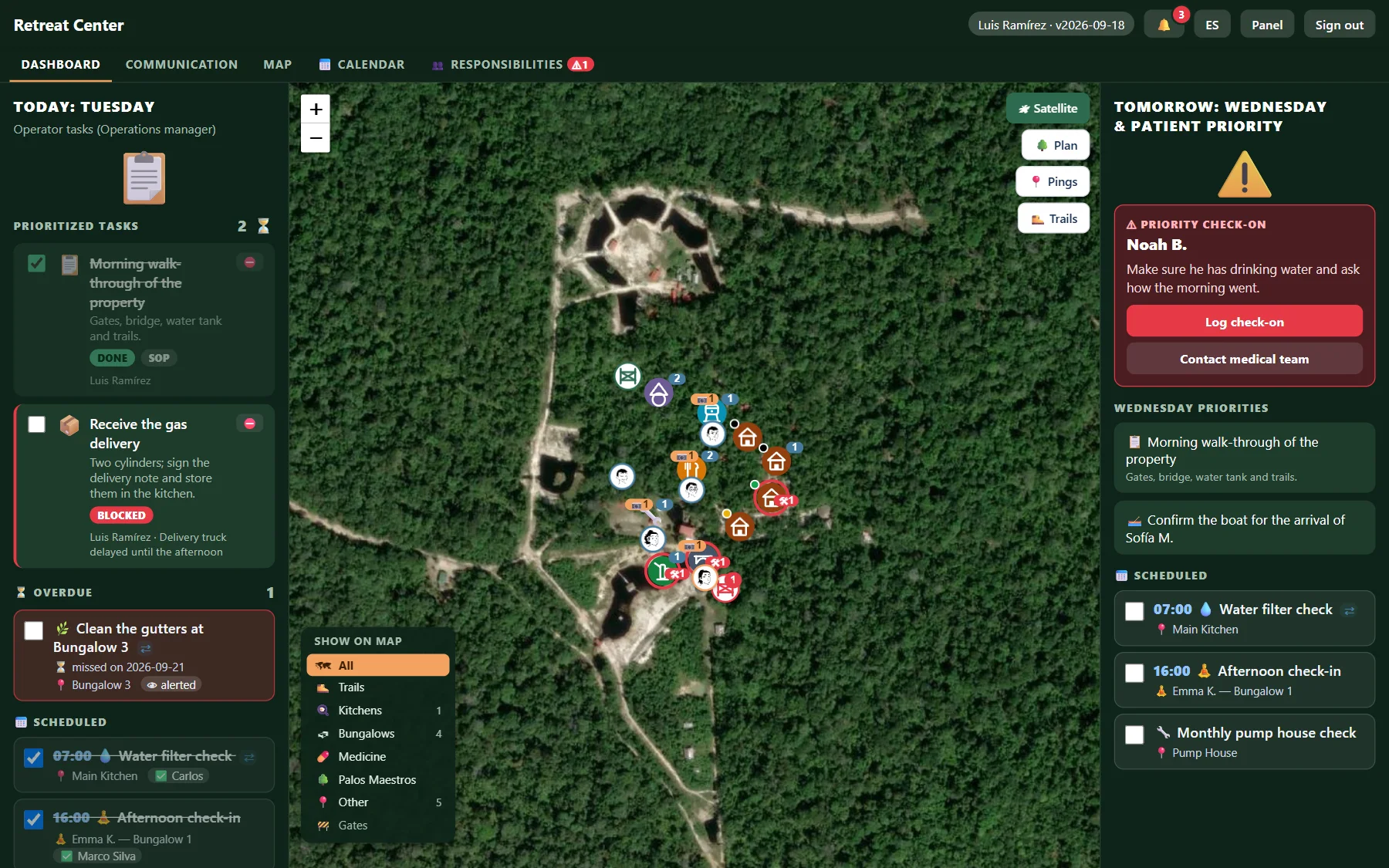Filter map to Gates
The width and height of the screenshot is (1389, 868).
377,826
